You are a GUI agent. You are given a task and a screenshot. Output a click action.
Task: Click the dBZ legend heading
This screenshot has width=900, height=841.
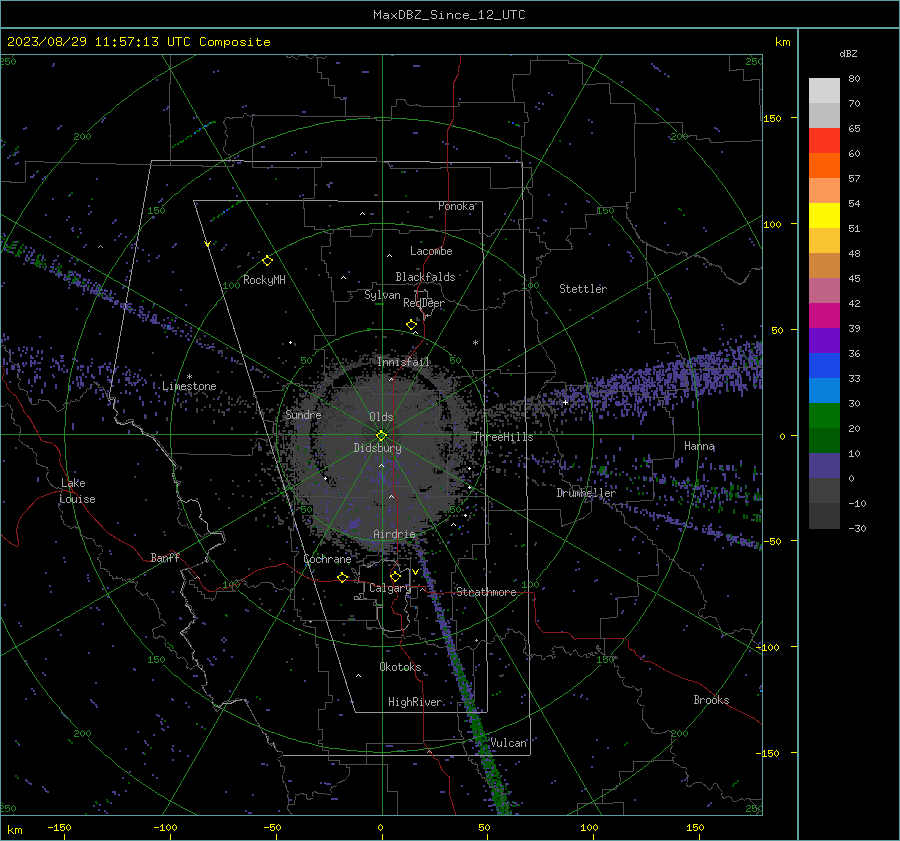(x=848, y=53)
